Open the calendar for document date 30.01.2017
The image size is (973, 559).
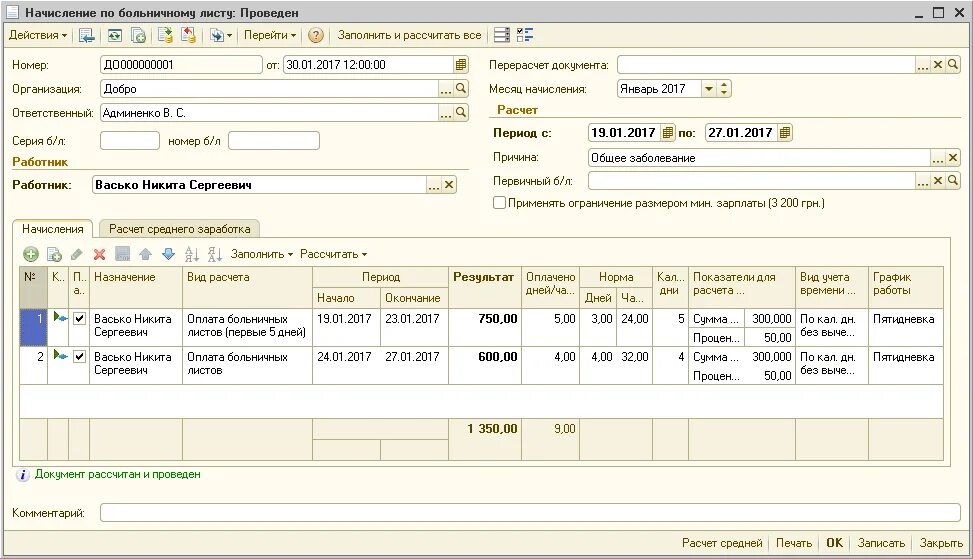(x=460, y=65)
